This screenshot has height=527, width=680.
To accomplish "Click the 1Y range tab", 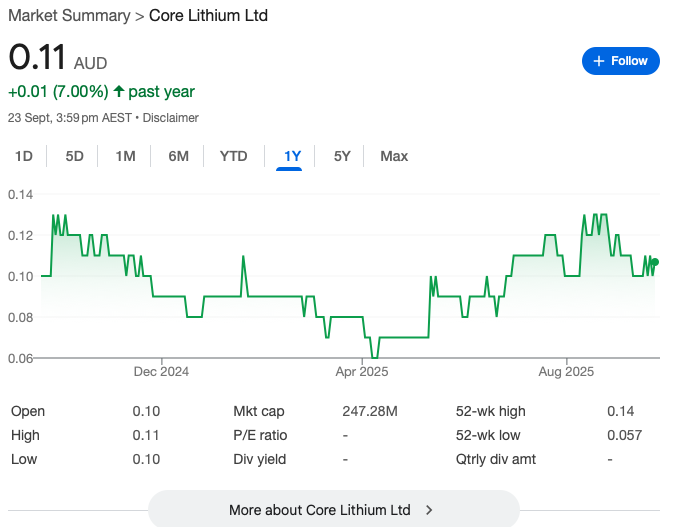I will (x=292, y=156).
